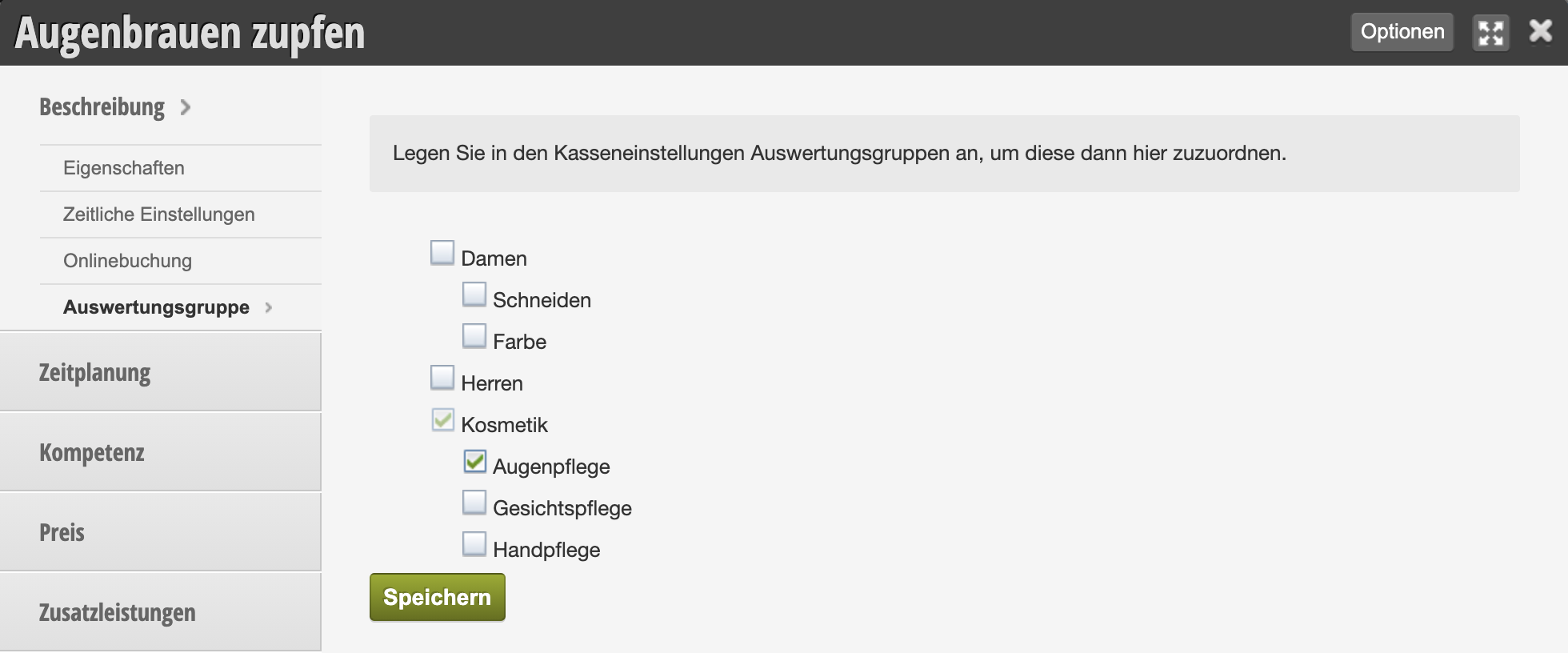Open Zeitliche Einstellungen
Image resolution: width=1568 pixels, height=653 pixels.
181,214
